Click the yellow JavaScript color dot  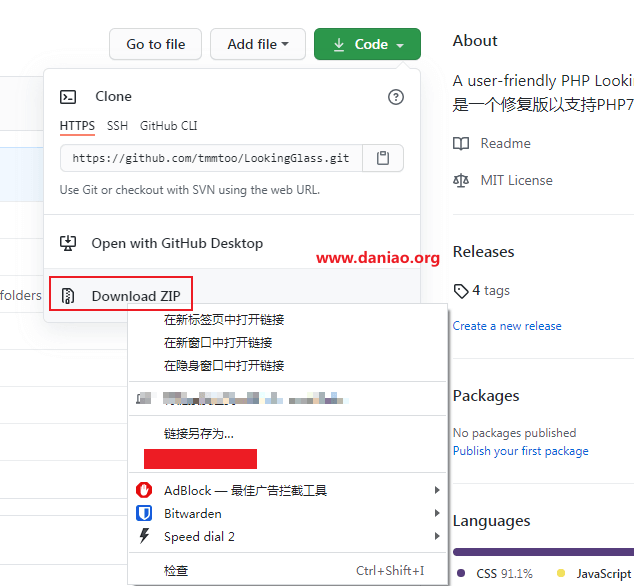click(x=561, y=573)
